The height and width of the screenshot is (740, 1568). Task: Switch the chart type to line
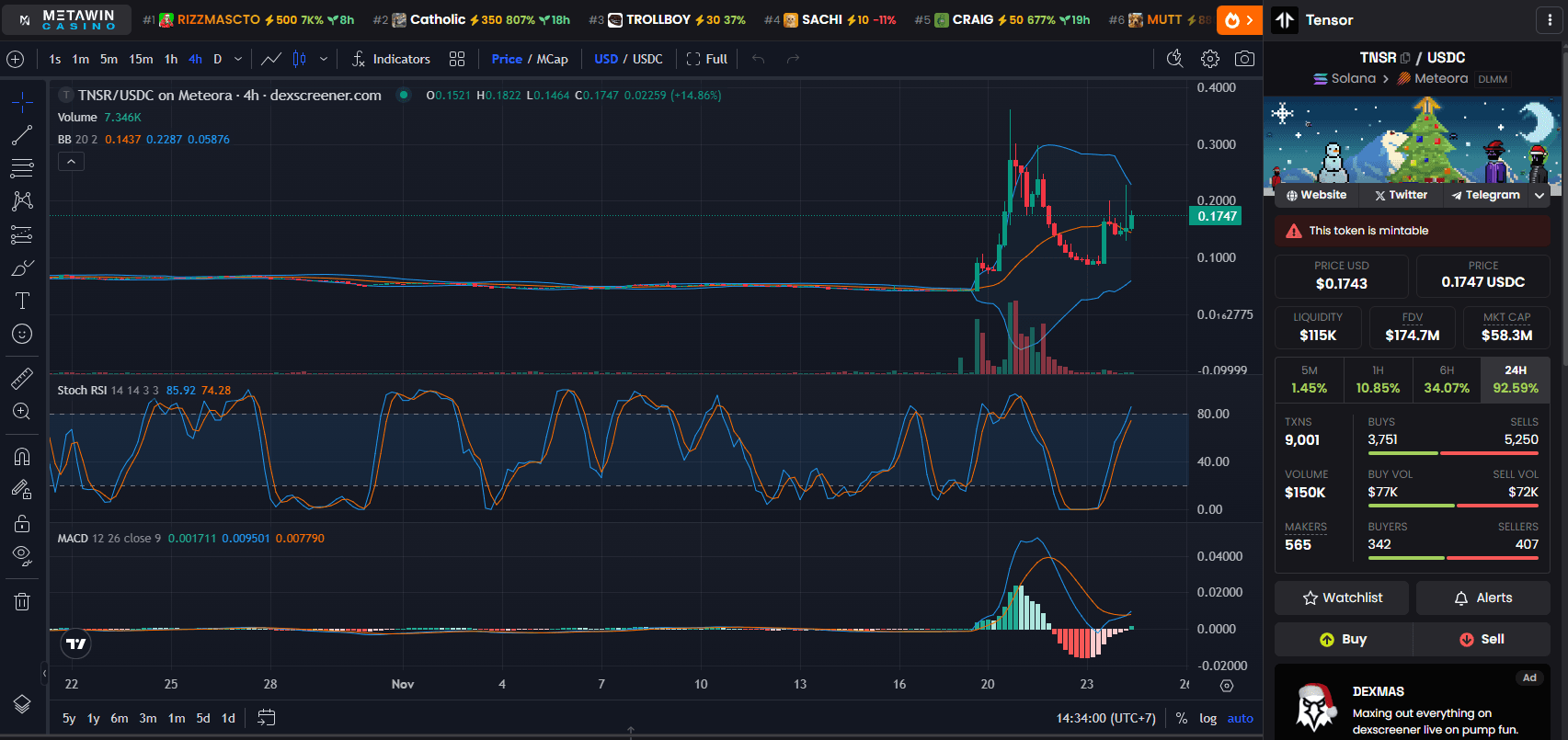271,59
